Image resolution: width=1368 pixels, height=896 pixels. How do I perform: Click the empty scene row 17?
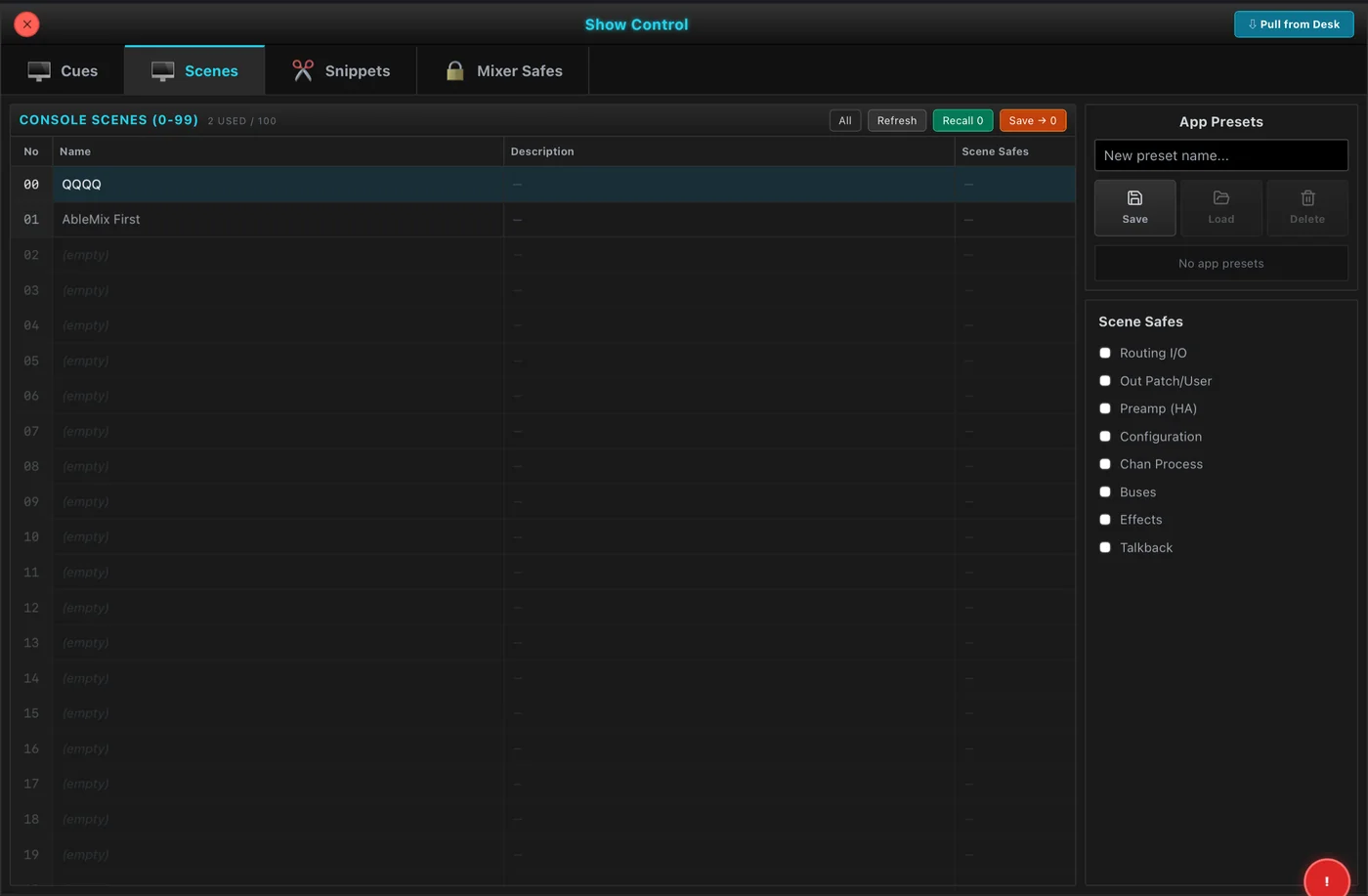(x=542, y=784)
